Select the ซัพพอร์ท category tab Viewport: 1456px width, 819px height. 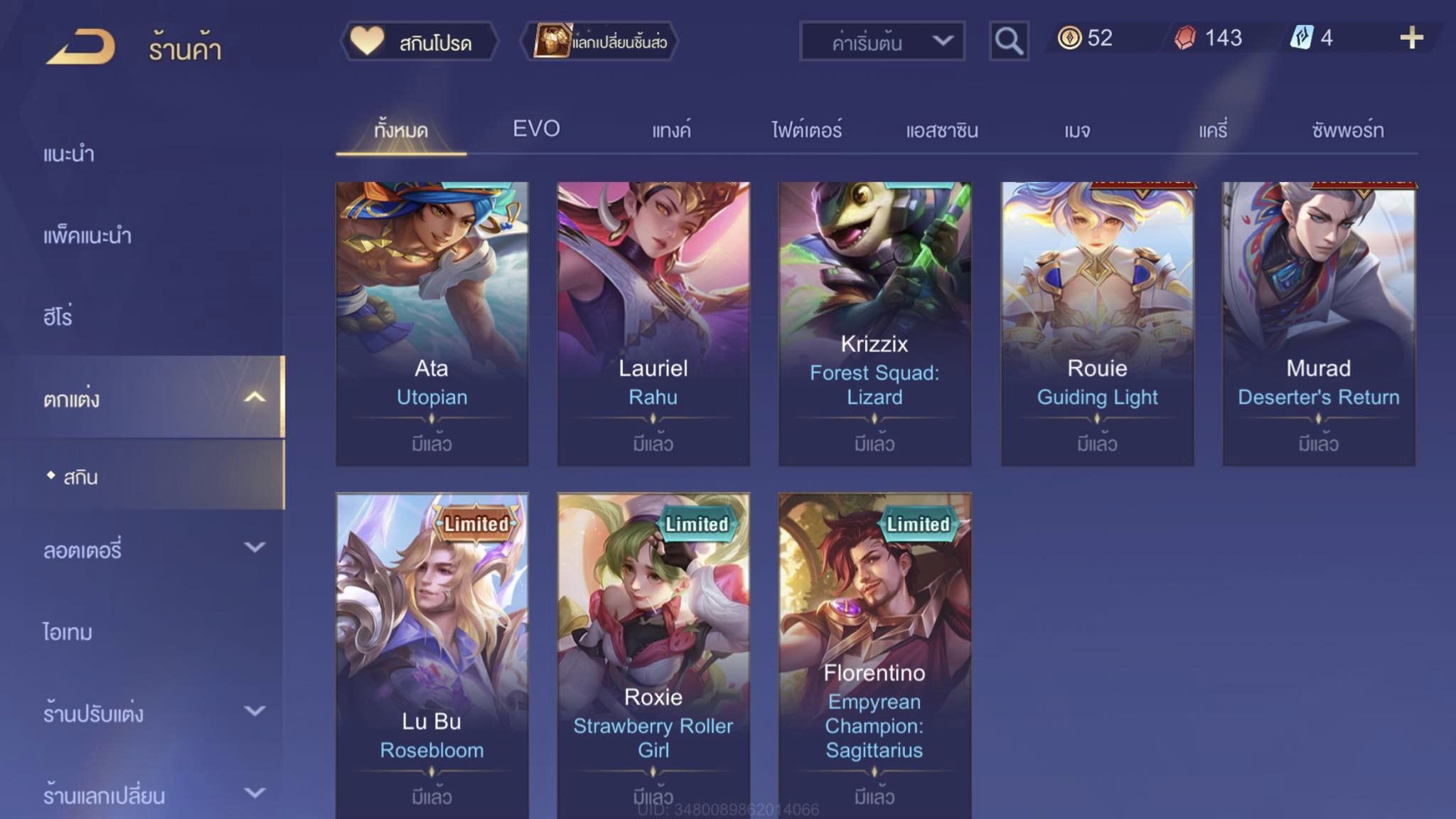tap(1347, 130)
